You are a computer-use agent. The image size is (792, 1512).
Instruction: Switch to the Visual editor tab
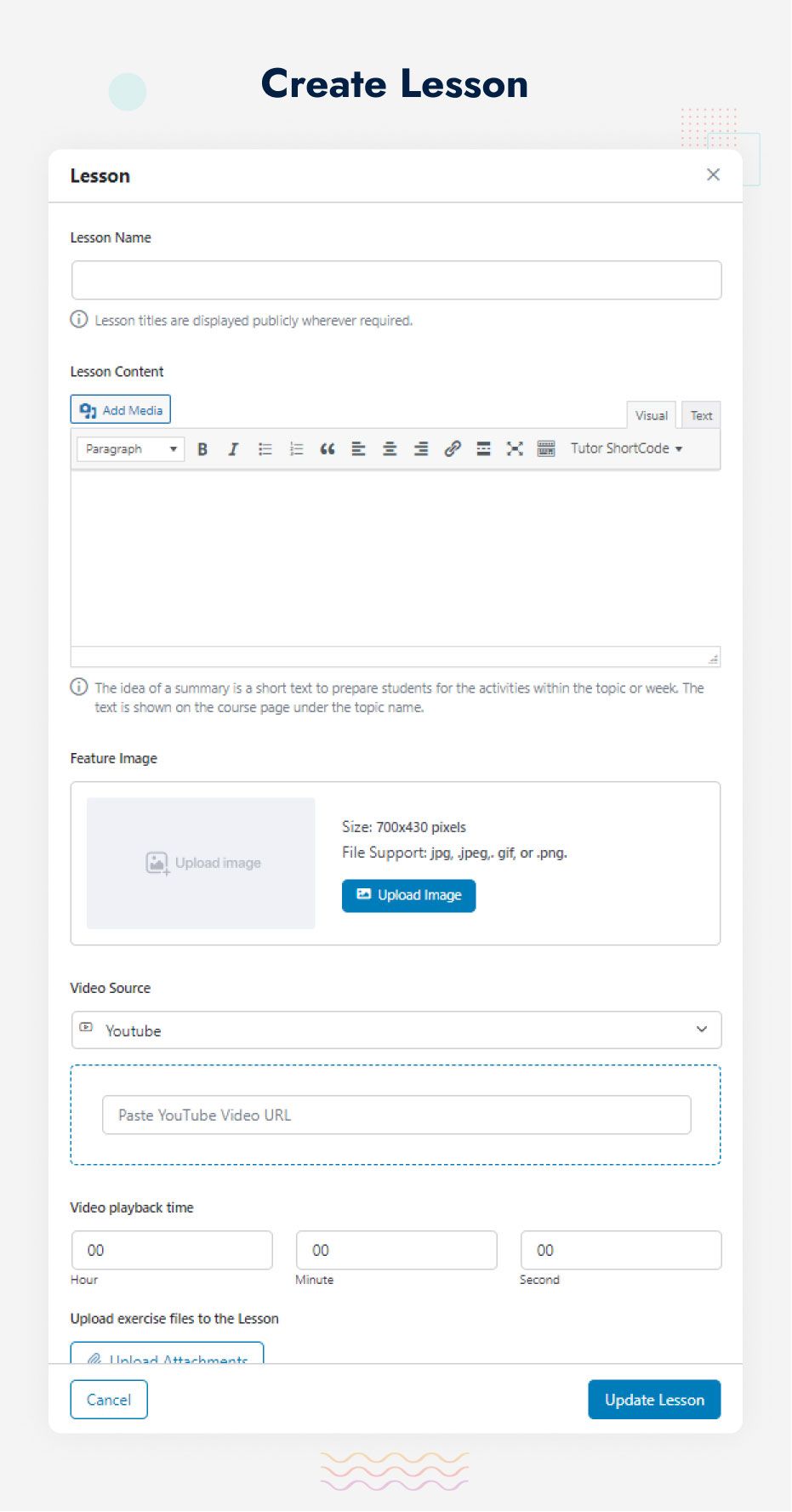pyautogui.click(x=651, y=415)
